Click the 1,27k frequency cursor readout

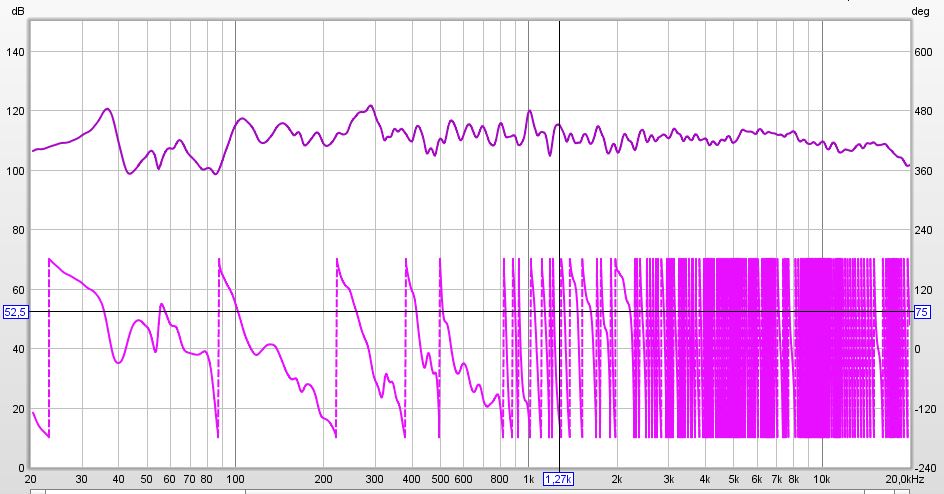[x=558, y=479]
